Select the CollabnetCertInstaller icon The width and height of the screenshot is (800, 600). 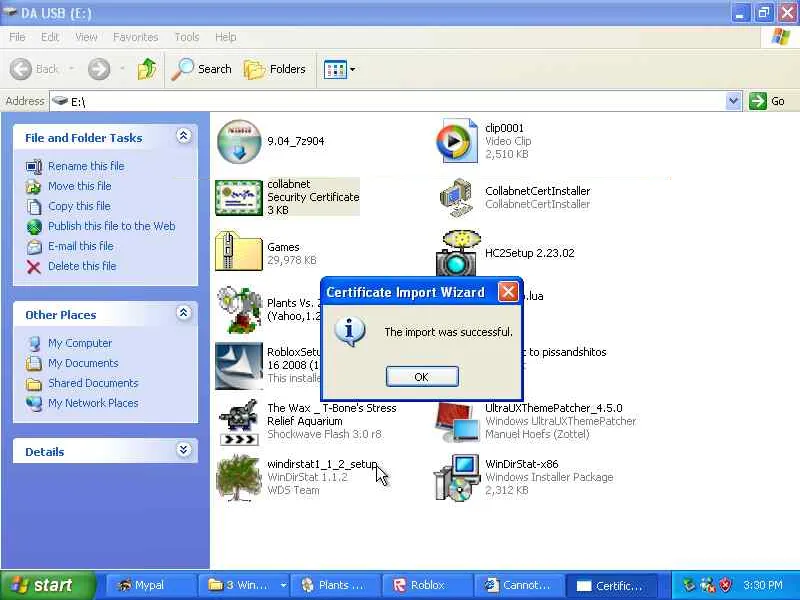pyautogui.click(x=457, y=197)
